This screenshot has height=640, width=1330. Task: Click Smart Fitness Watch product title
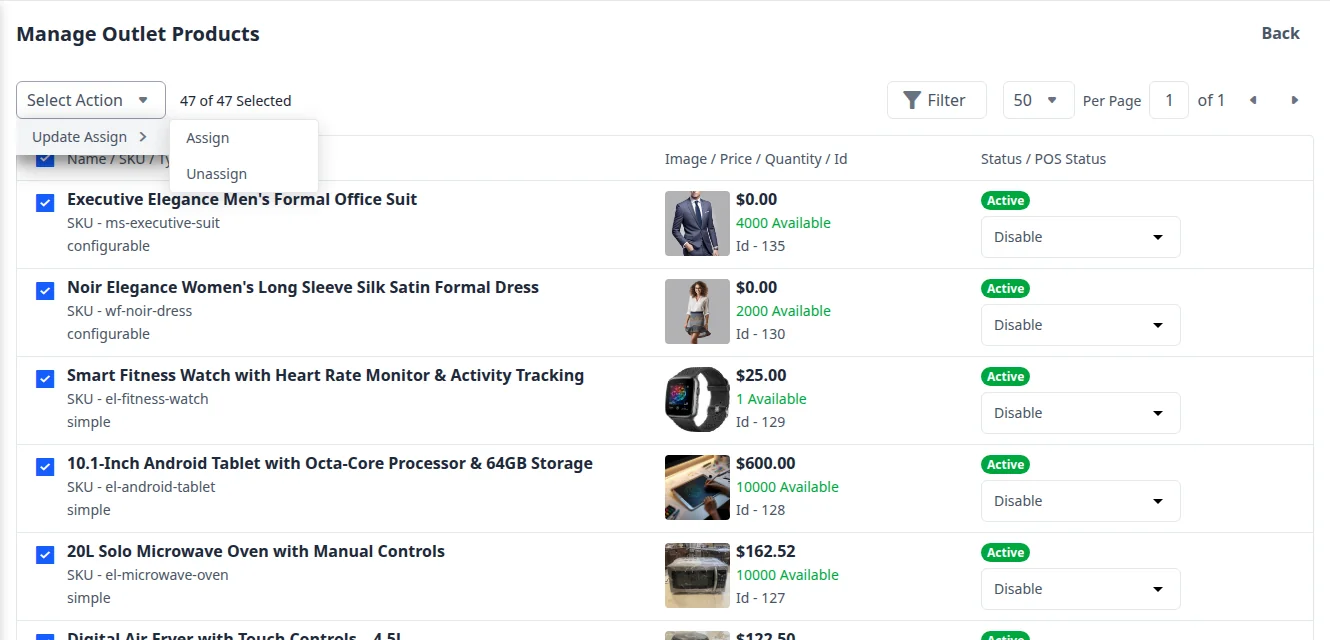[x=325, y=375]
